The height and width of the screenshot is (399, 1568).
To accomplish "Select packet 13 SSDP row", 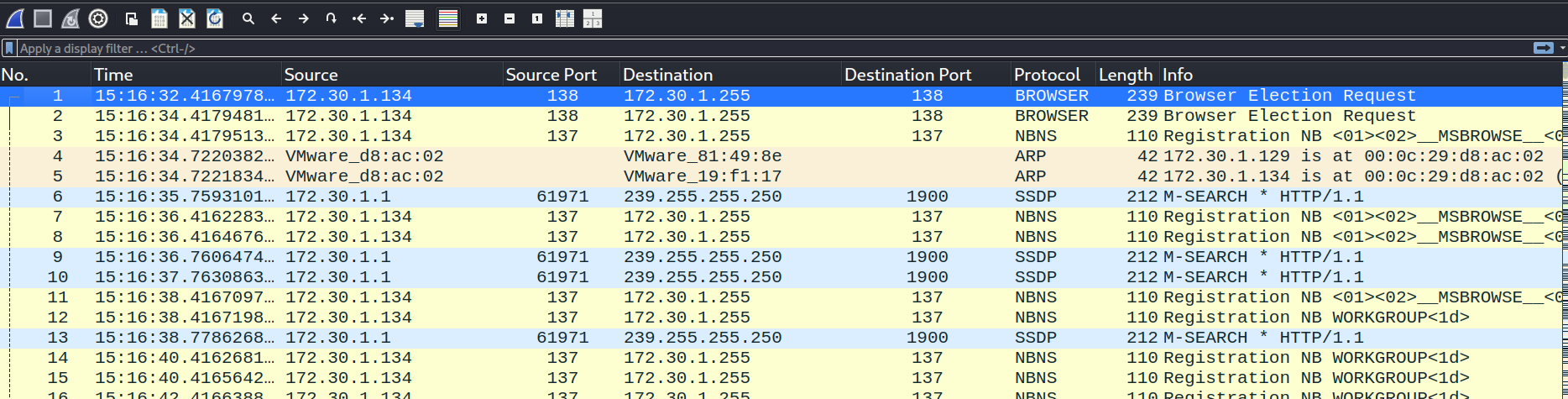I will coord(781,338).
